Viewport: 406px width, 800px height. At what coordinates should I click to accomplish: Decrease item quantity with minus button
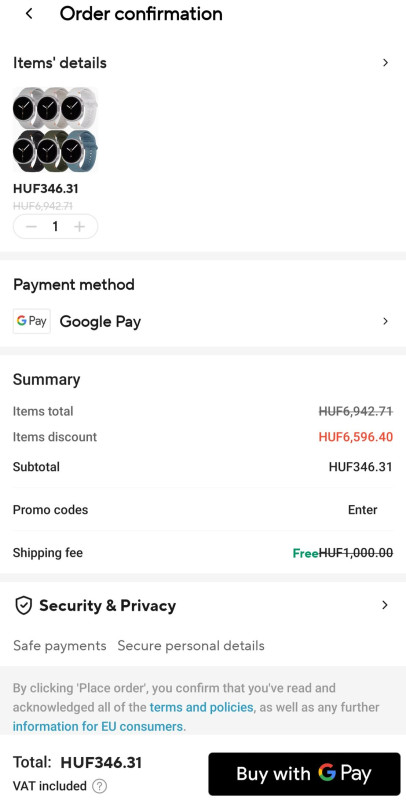tap(32, 227)
